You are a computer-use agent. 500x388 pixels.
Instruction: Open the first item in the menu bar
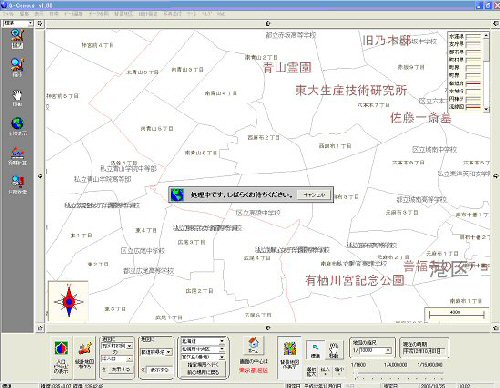point(8,14)
